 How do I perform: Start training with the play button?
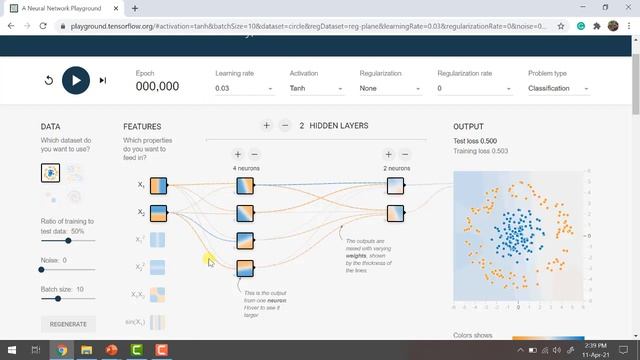(76, 80)
